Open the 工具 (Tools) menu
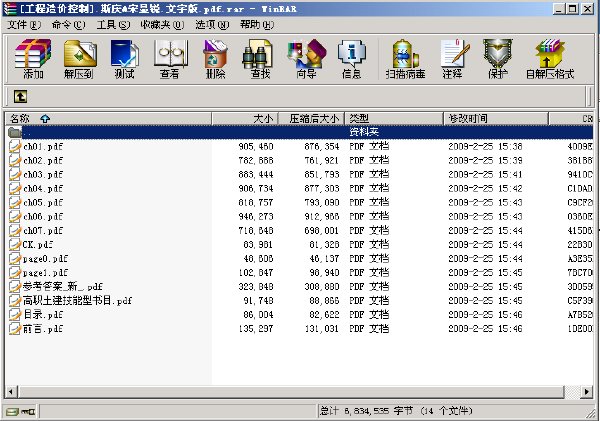Viewport: 600px width, 421px height. pos(113,25)
